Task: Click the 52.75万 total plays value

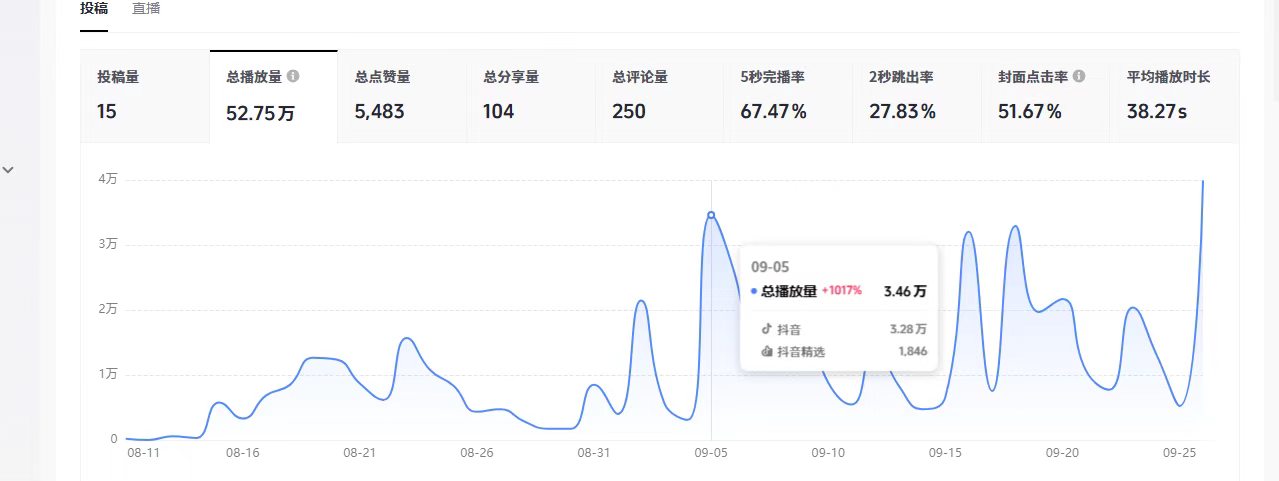Action: (x=261, y=113)
